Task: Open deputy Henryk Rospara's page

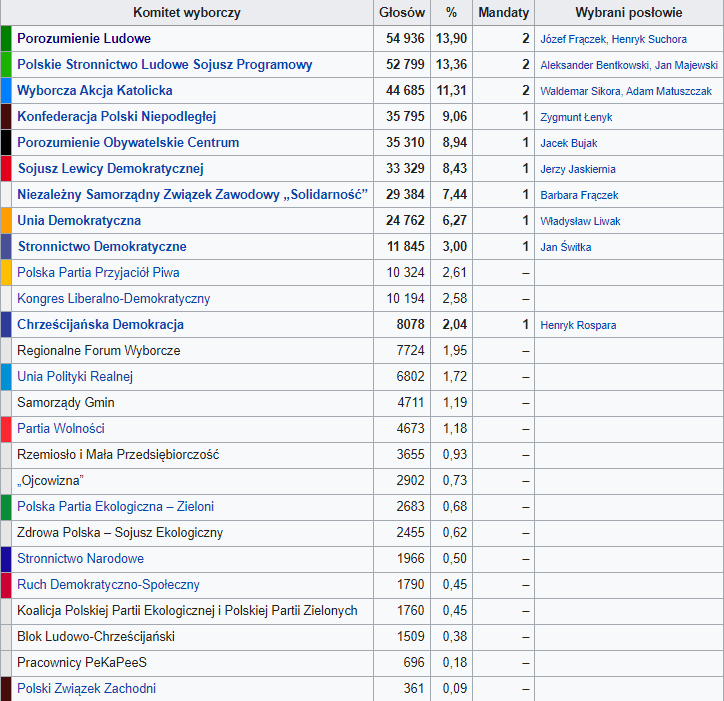Action: click(580, 325)
